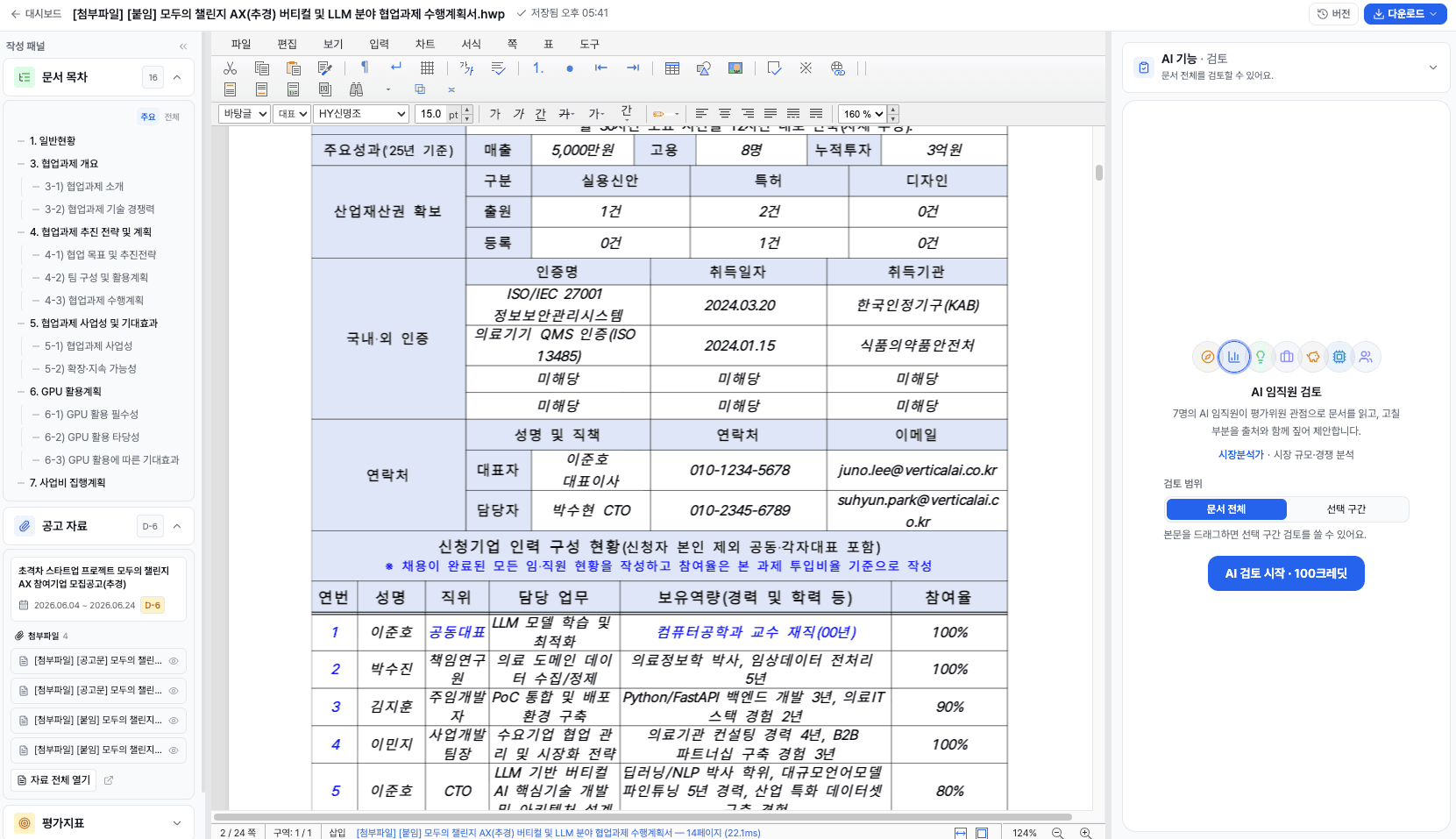Screen dimensions: 1456x839
Task: Select the compass AI reviewer icon
Action: pyautogui.click(x=1207, y=357)
